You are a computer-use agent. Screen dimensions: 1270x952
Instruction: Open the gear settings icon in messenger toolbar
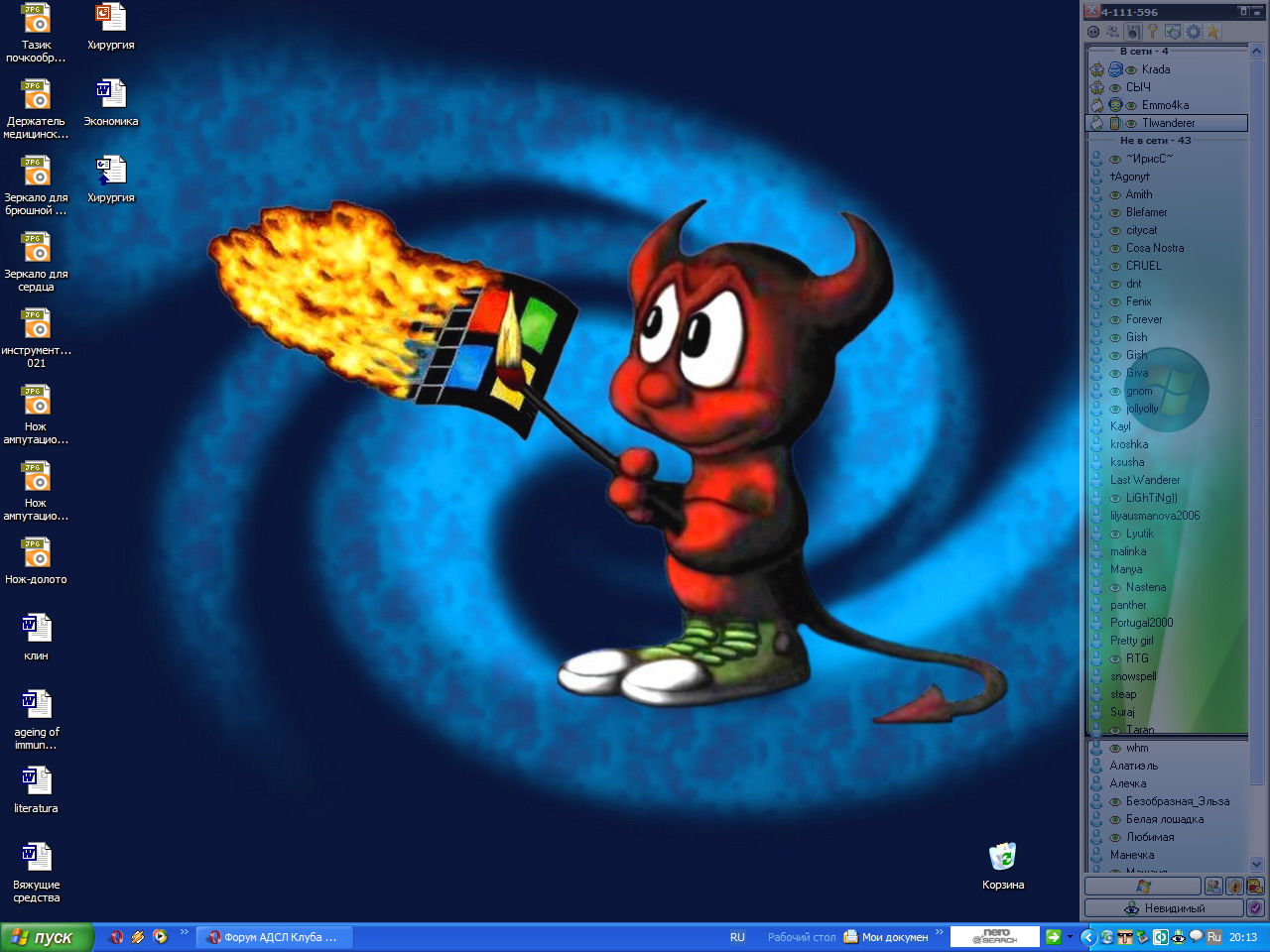[1194, 32]
